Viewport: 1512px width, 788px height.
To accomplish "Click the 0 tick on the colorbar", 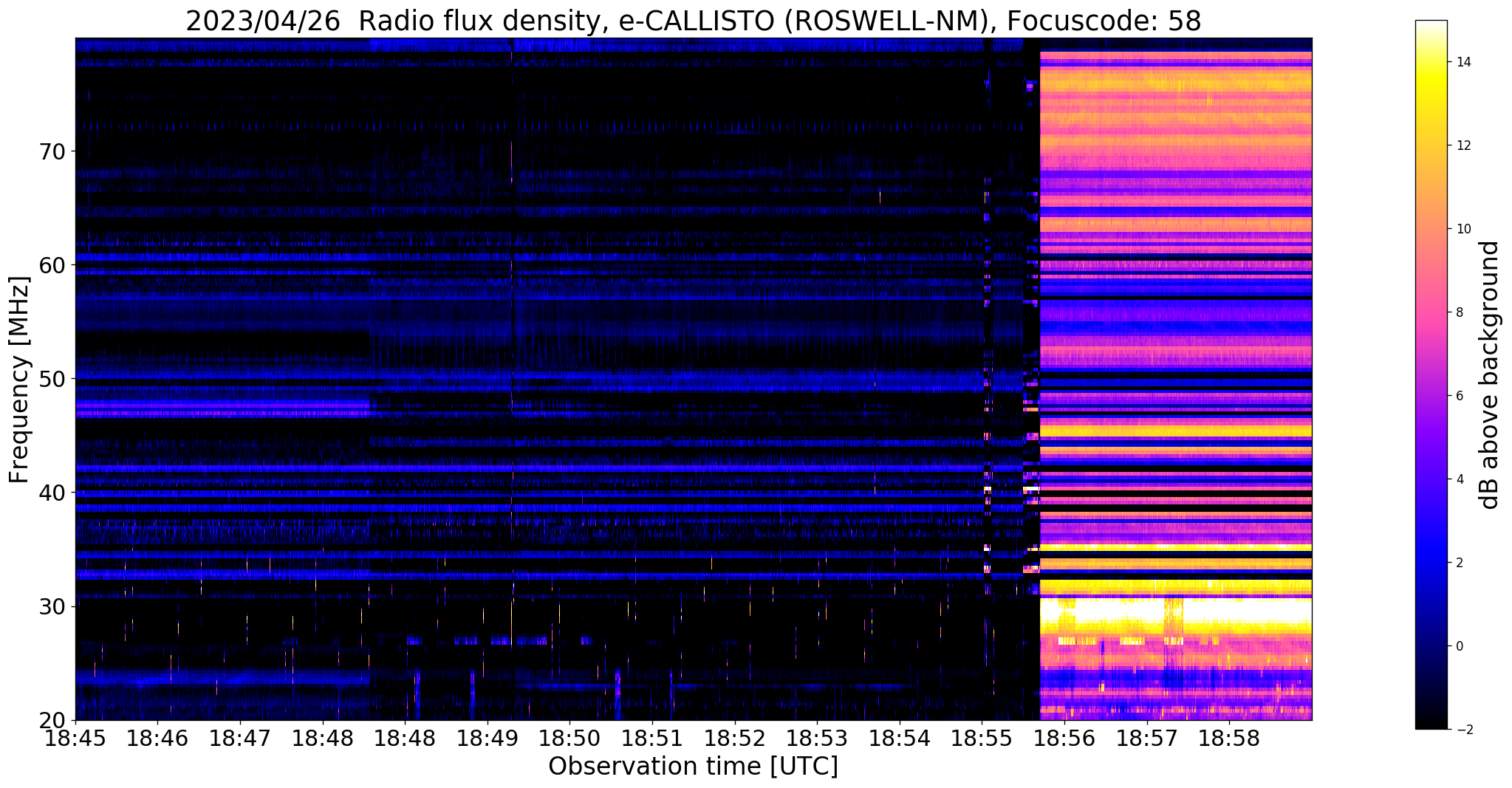I will (1459, 646).
